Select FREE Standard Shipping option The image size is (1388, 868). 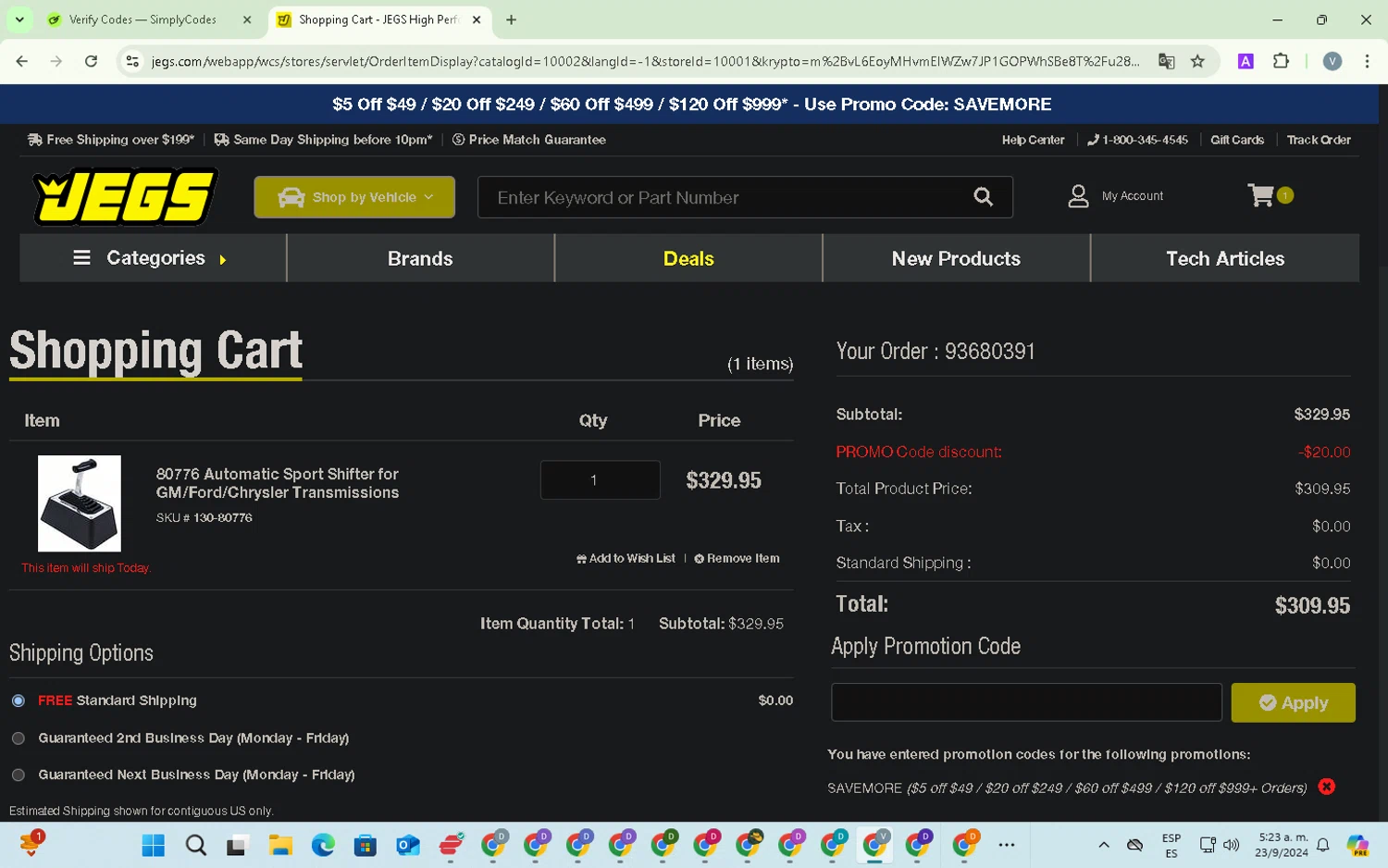19,701
